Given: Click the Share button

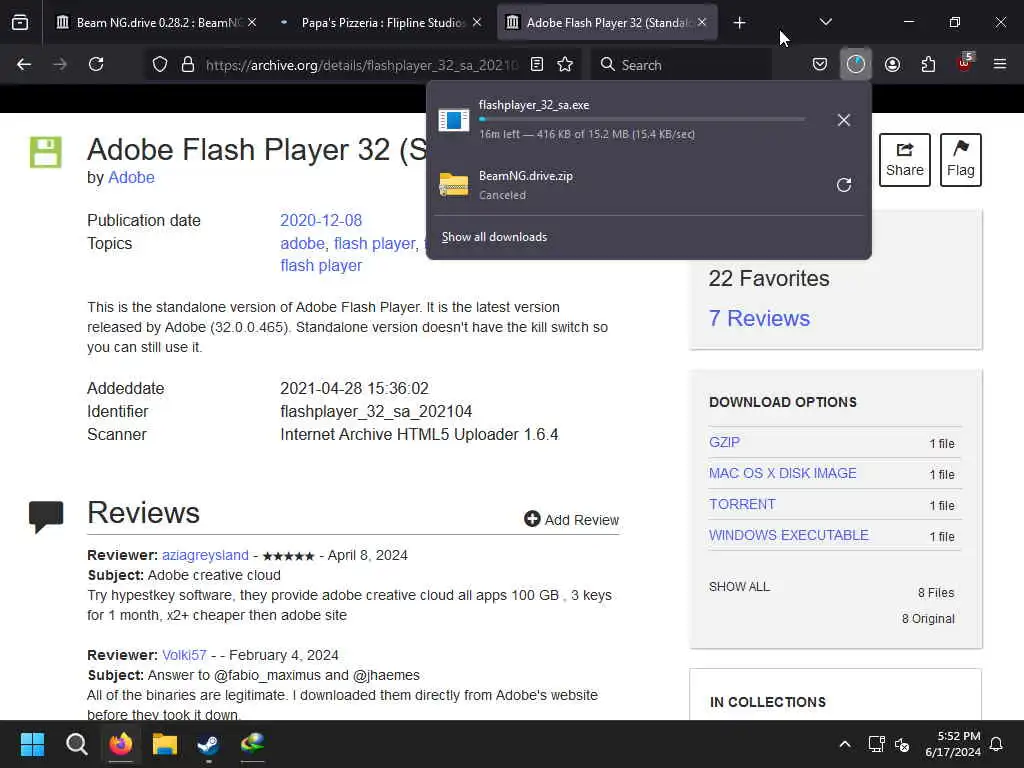Looking at the screenshot, I should tap(904, 160).
